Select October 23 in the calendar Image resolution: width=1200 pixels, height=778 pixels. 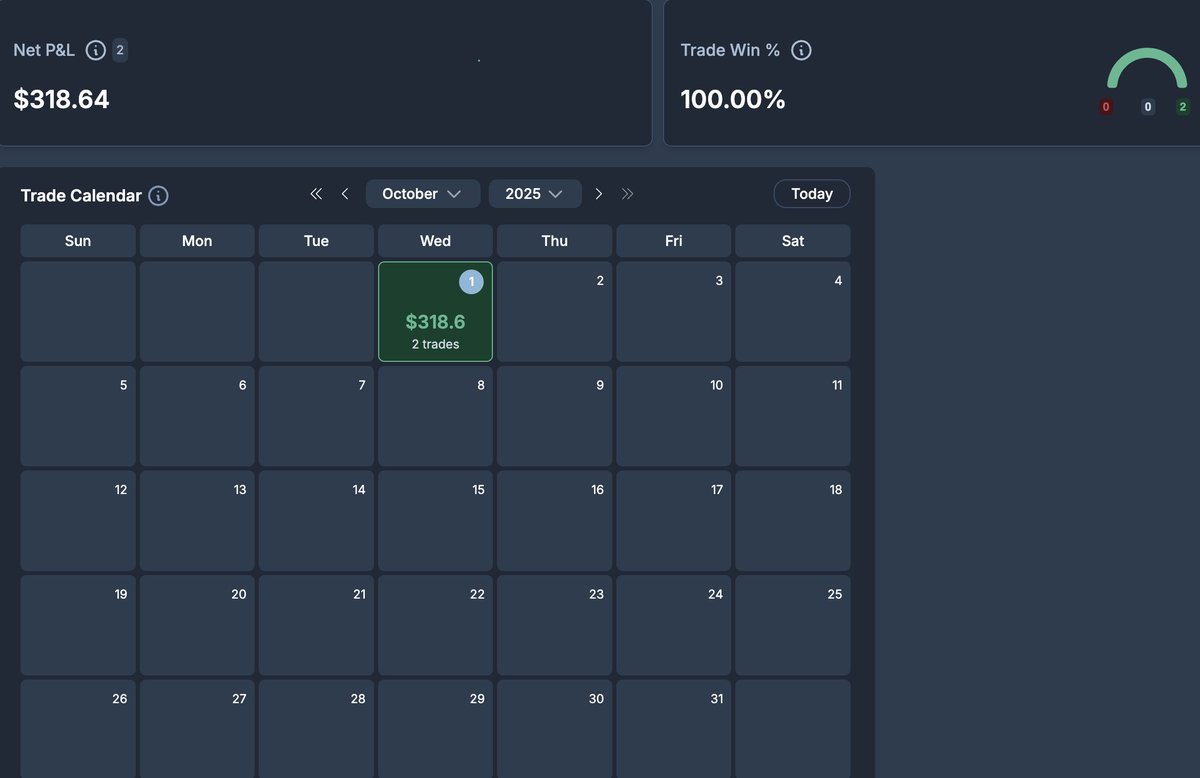(554, 625)
